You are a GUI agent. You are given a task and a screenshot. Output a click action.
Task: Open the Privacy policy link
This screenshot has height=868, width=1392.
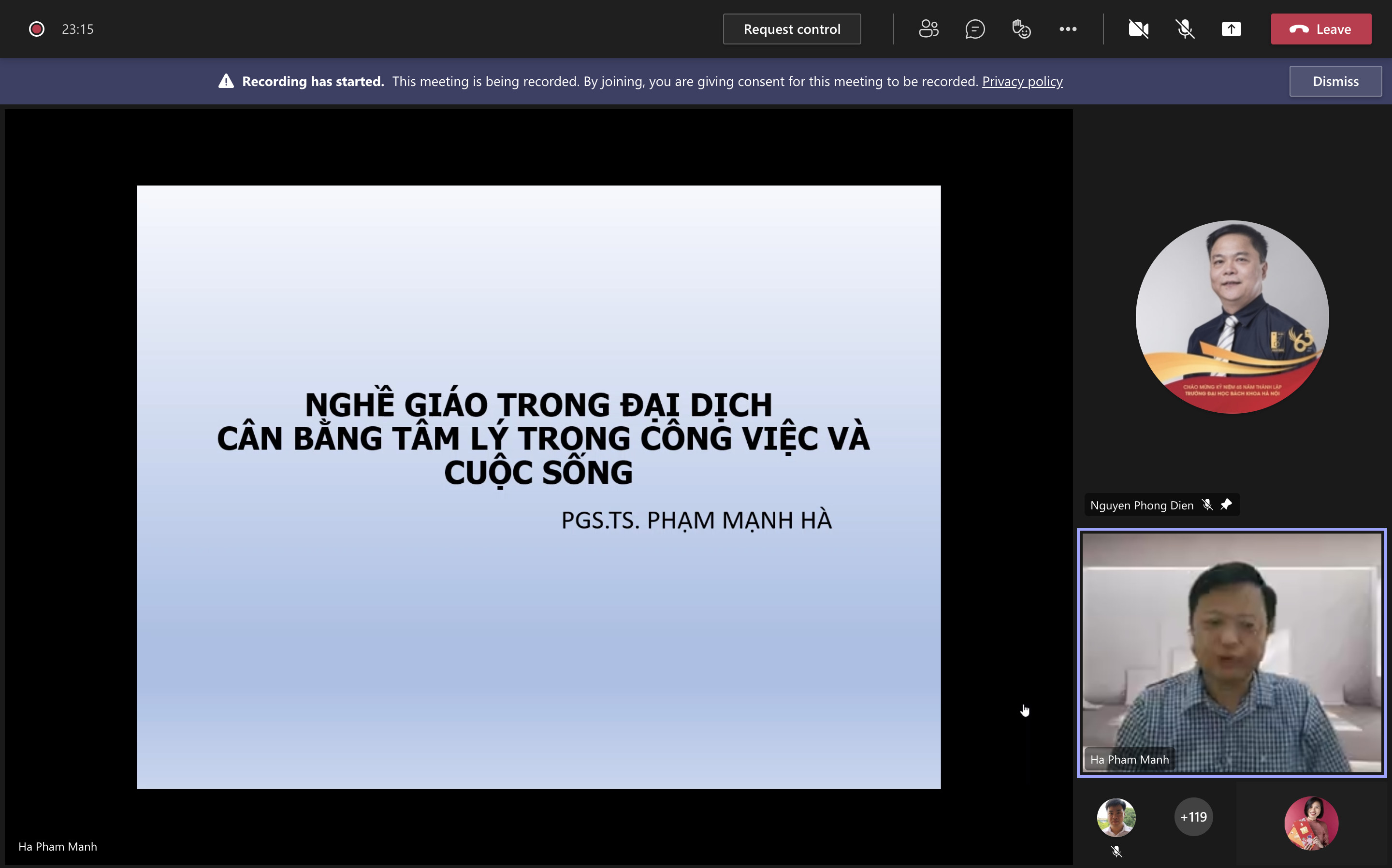coord(1022,81)
